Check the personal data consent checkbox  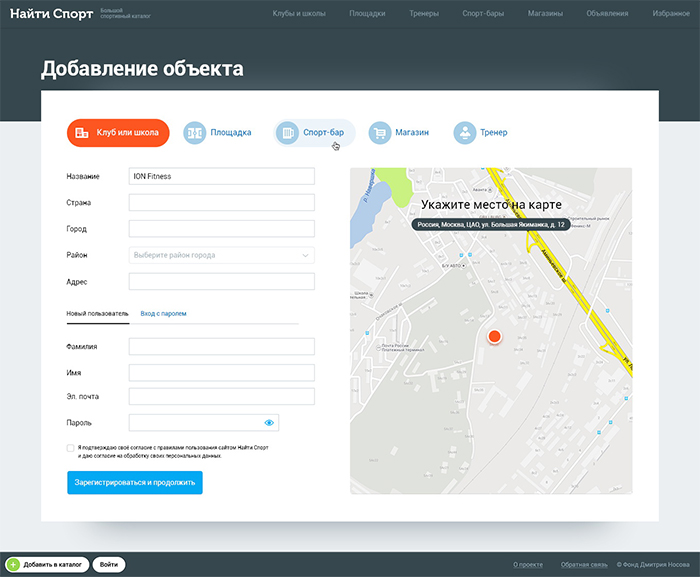click(x=71, y=448)
